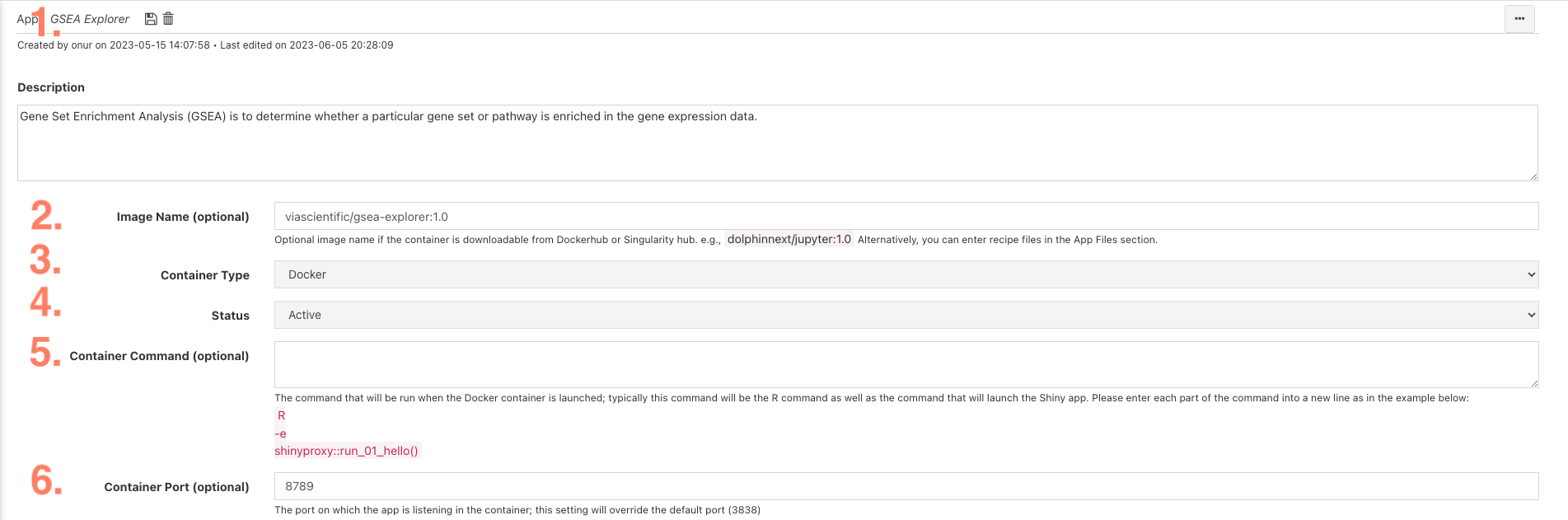Focus the Description text area
The height and width of the screenshot is (520, 1568).
pos(777,143)
